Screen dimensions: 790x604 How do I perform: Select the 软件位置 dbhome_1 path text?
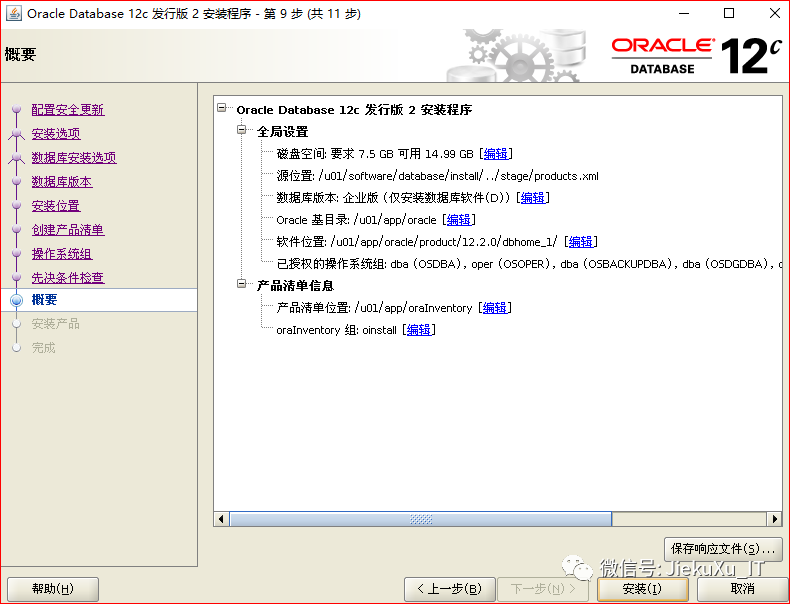click(417, 242)
